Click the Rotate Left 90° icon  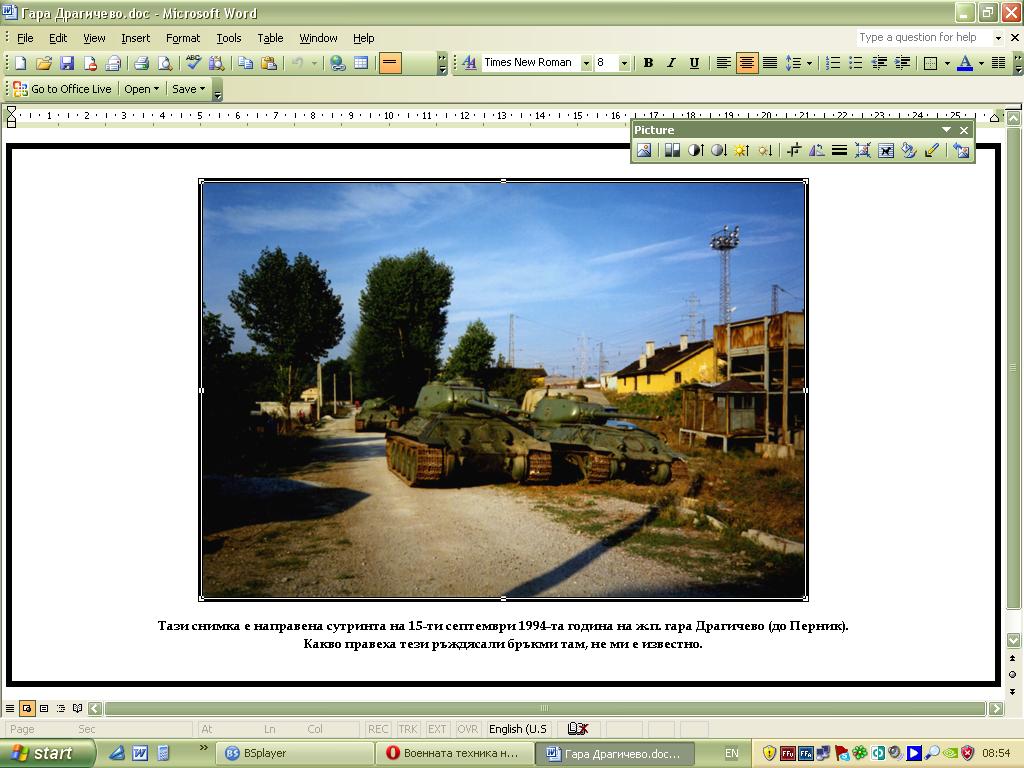(x=817, y=150)
